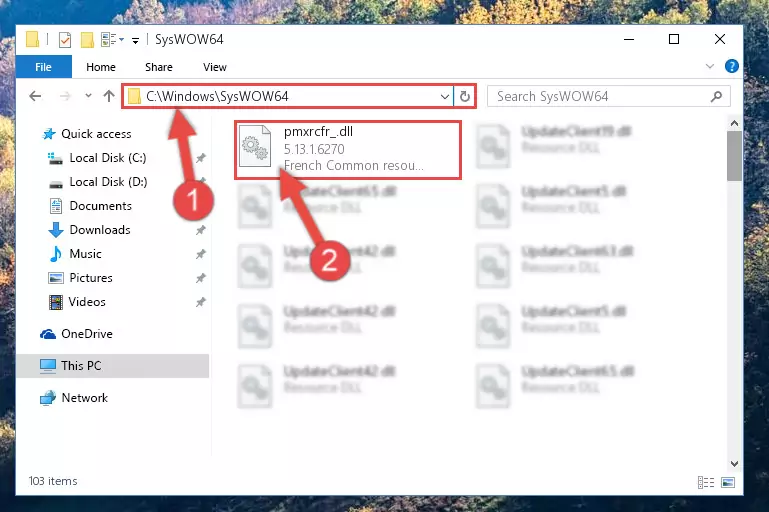The image size is (769, 512).
Task: Click the pin icon next to Music
Action: pos(201,254)
